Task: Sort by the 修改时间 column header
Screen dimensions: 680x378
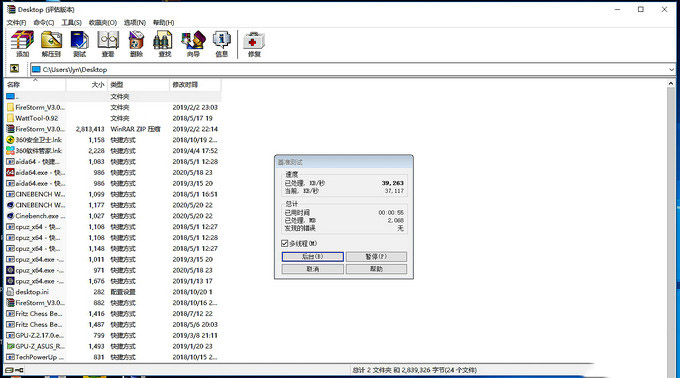Action: click(x=195, y=85)
